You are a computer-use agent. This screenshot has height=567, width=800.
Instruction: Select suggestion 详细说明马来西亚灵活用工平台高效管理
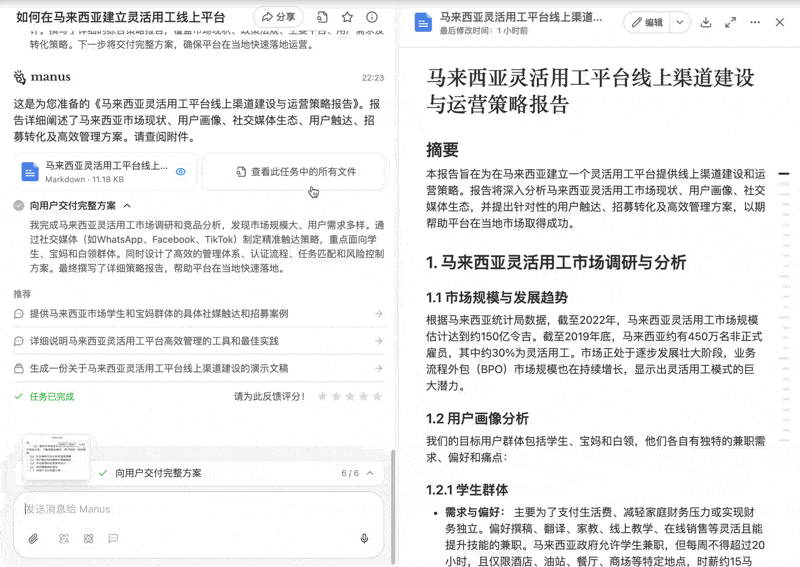(199, 341)
